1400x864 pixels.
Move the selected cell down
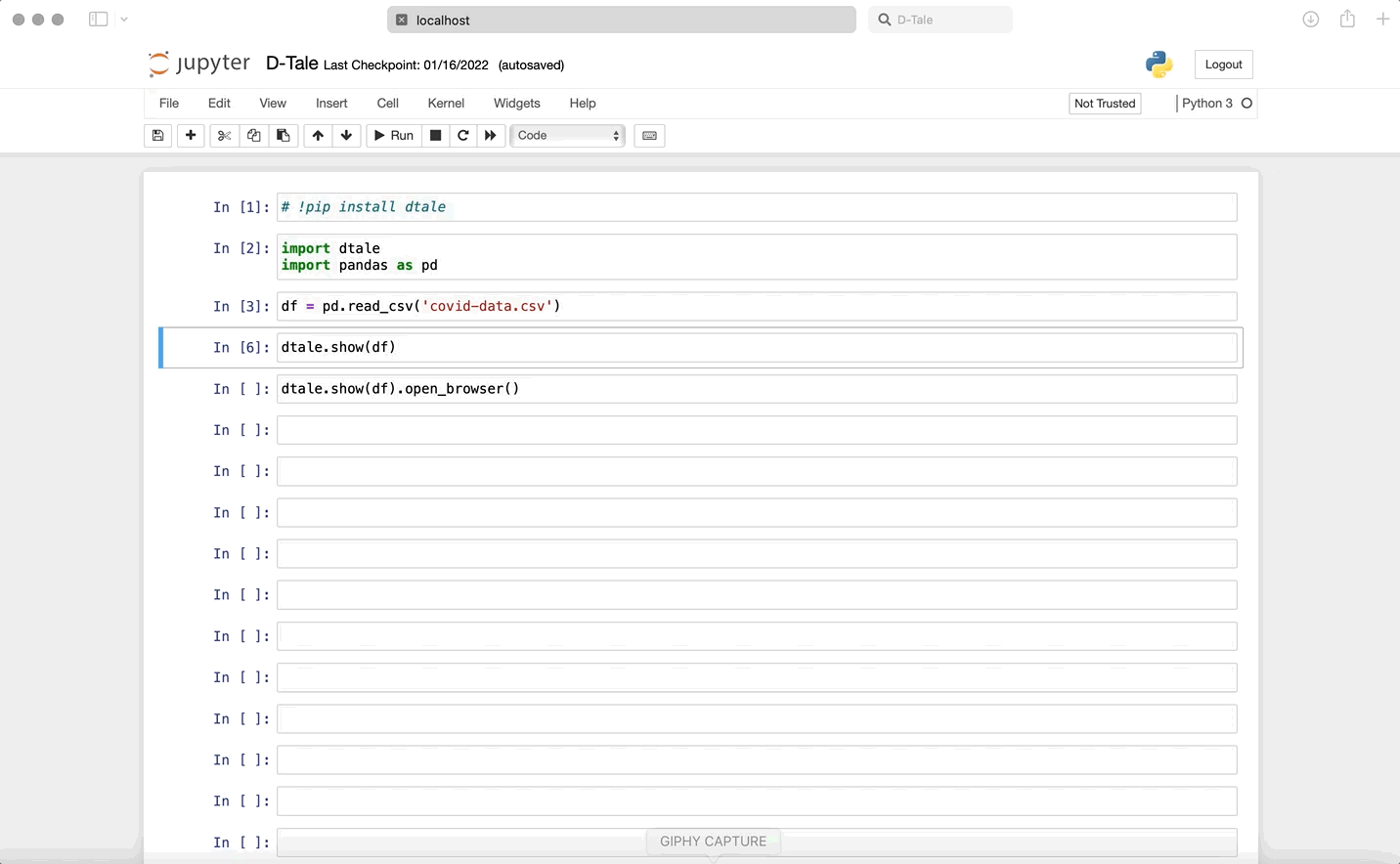(346, 136)
